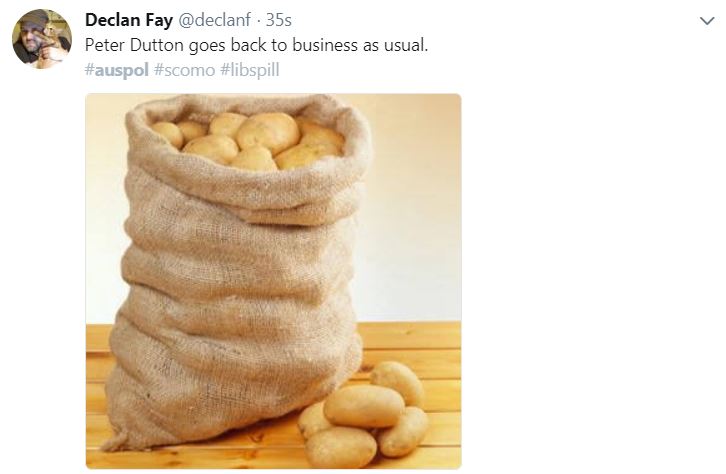The image size is (726, 474).
Task: Click the cream wall background in the photo
Action: 412,208
